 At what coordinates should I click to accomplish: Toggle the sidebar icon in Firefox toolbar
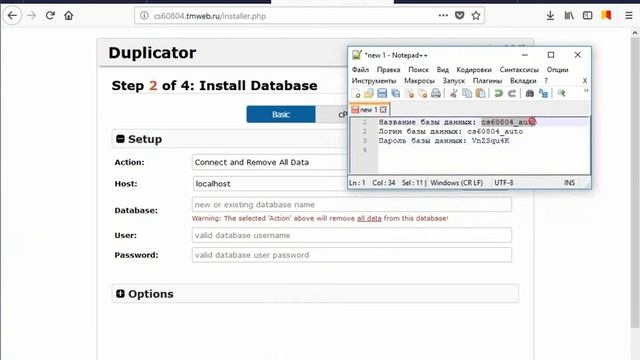(x=587, y=16)
